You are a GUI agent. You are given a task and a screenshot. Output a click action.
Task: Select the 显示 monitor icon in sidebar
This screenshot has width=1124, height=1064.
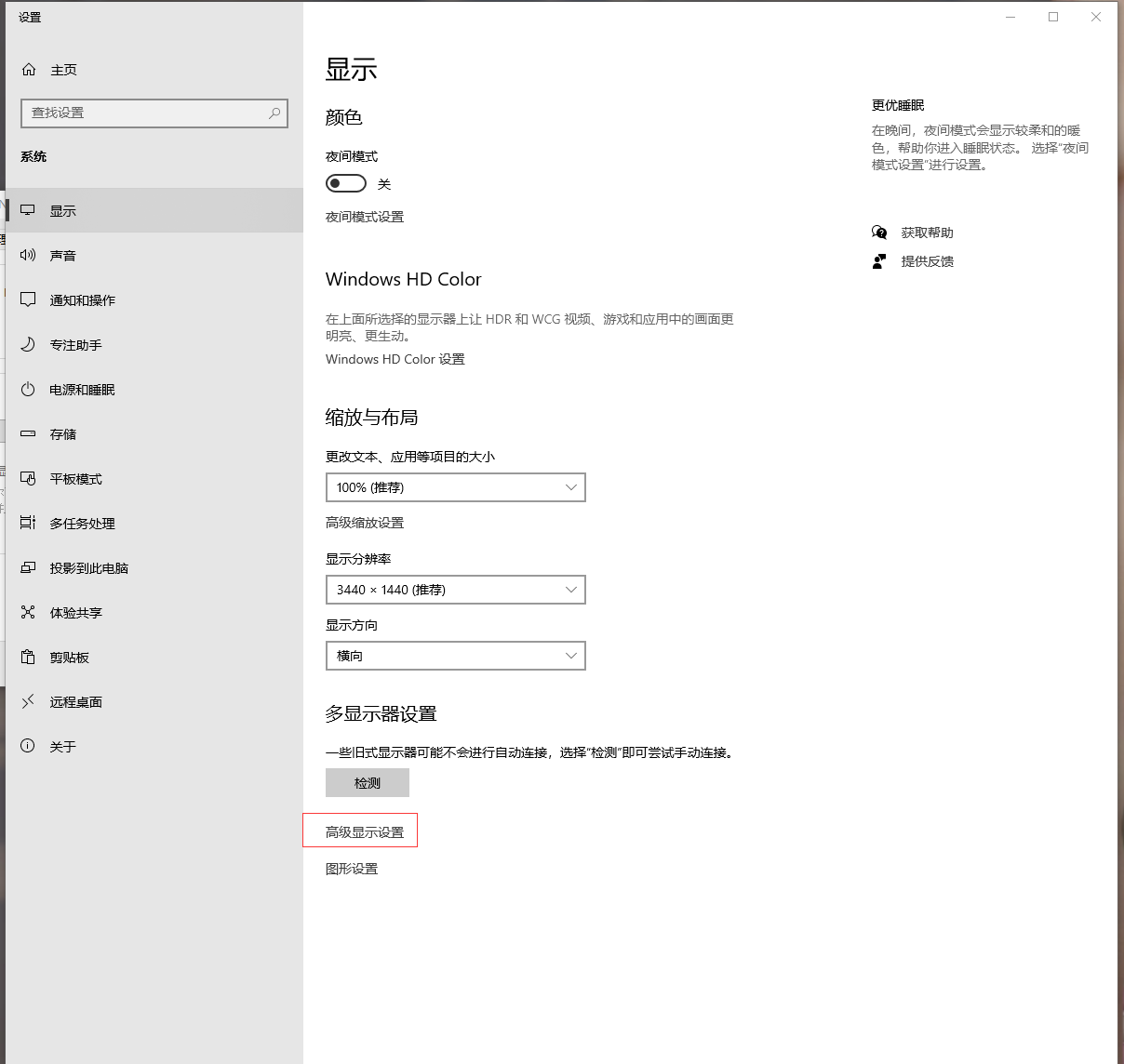[28, 210]
